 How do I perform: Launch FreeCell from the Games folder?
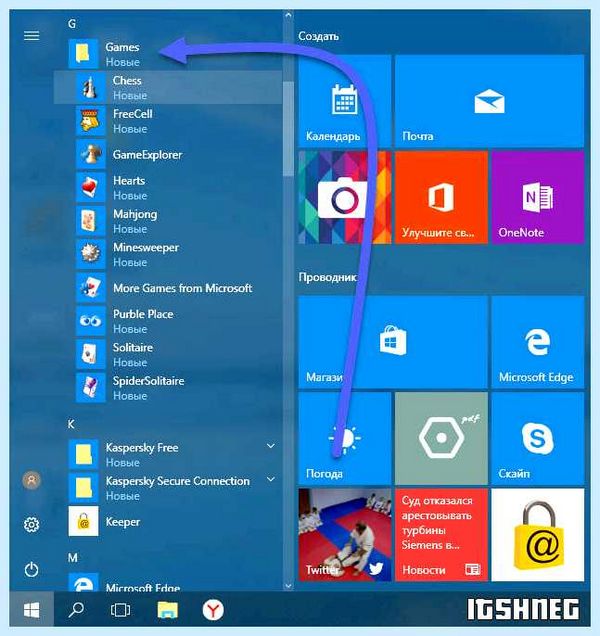coord(168,121)
